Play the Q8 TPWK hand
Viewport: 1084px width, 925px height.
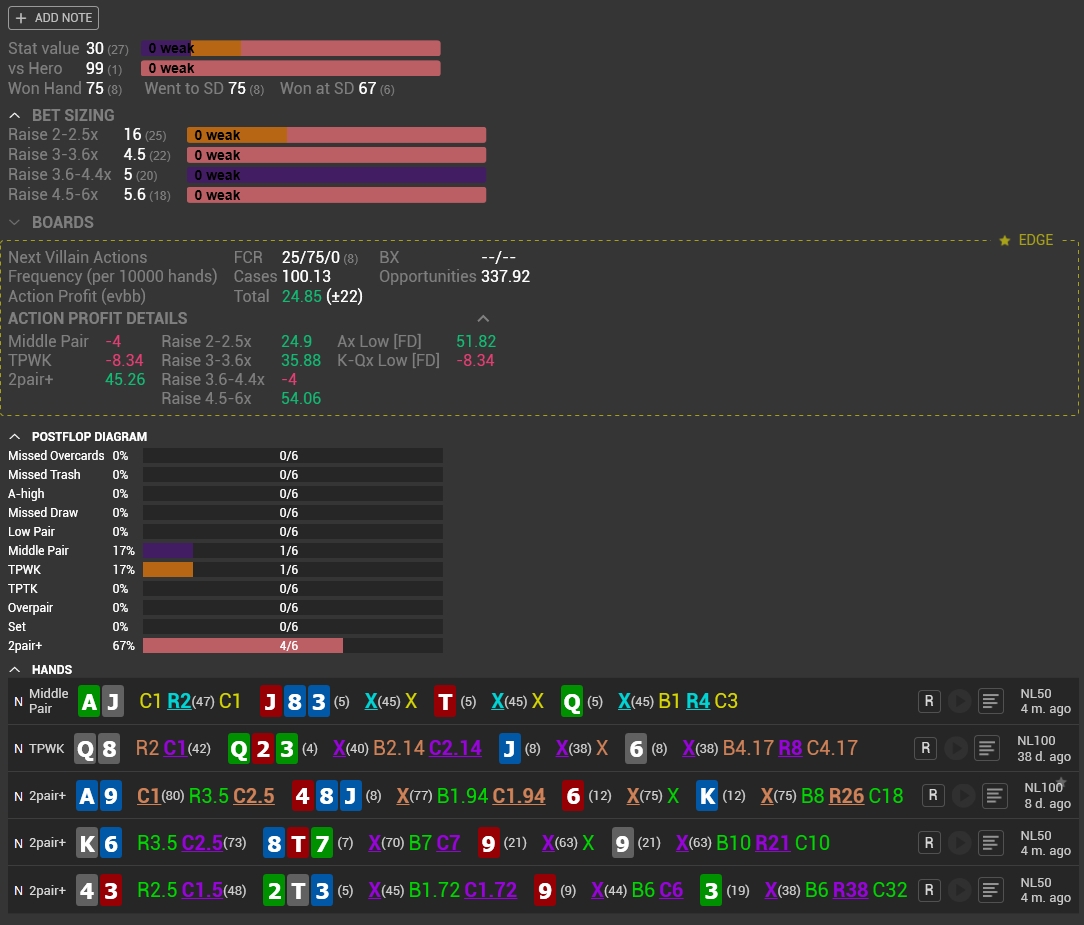point(955,748)
